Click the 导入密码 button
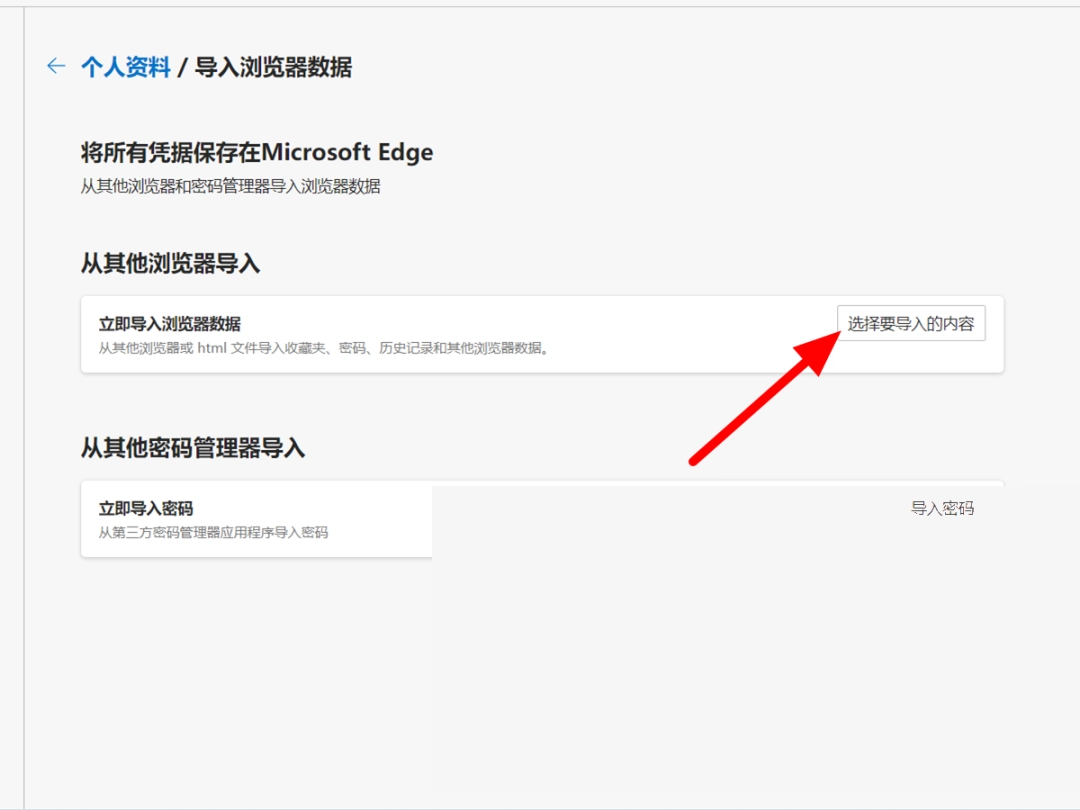Viewport: 1080px width, 810px height. point(942,508)
